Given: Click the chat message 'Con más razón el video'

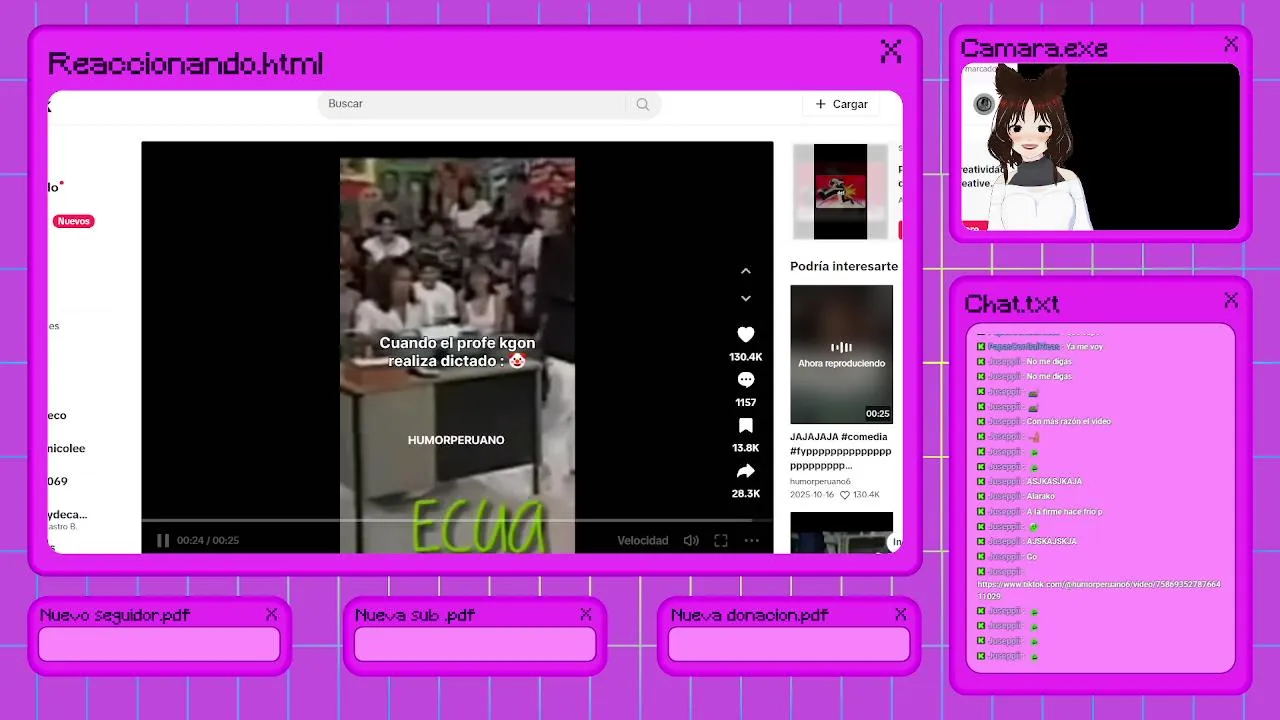Looking at the screenshot, I should click(1068, 422).
